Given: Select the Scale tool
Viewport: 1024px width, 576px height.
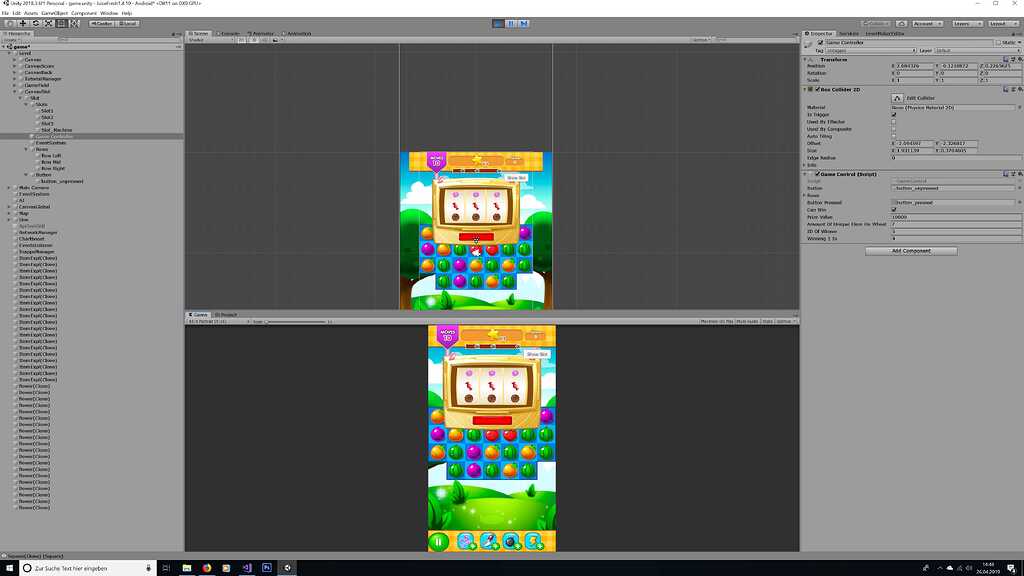Looking at the screenshot, I should 49,23.
